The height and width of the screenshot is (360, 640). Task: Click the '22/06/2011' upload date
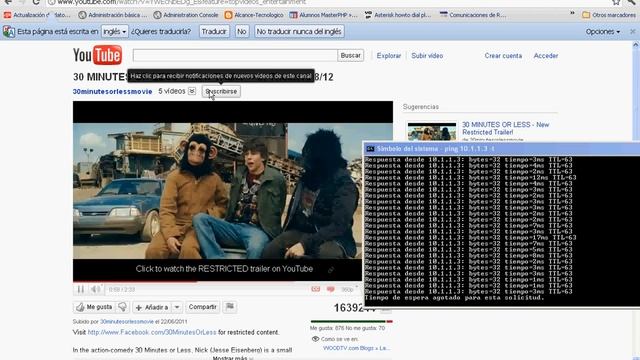coord(174,322)
